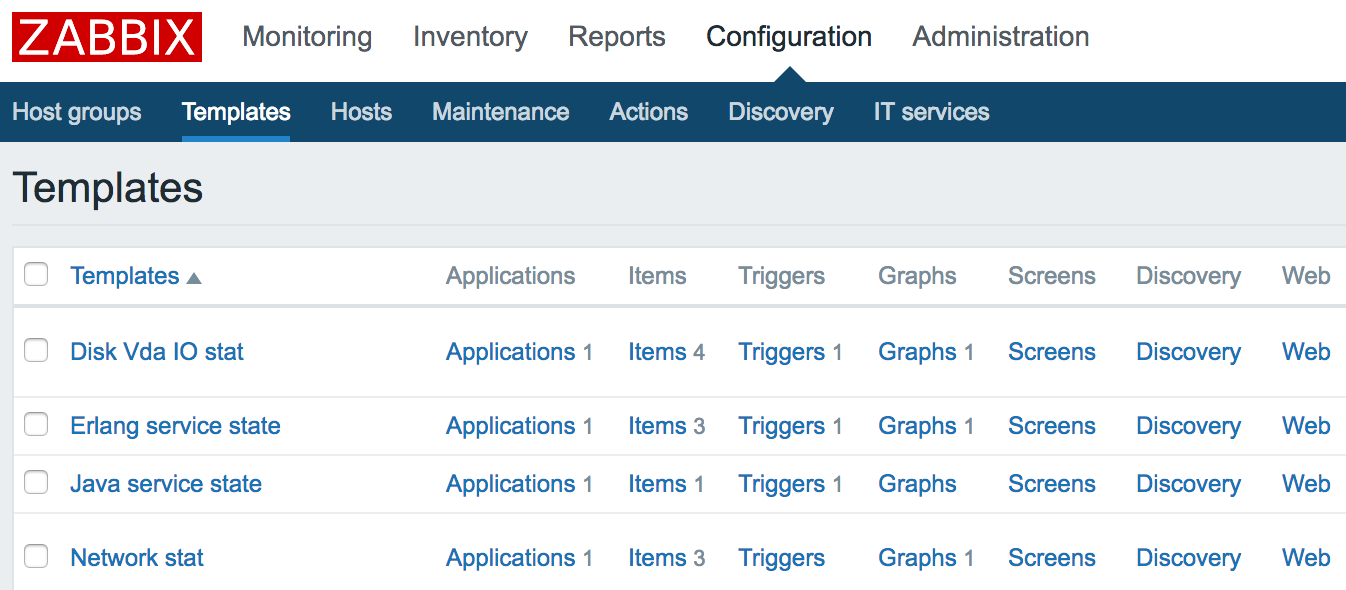Open the Maintenance tab
The height and width of the screenshot is (590, 1346).
[x=500, y=112]
